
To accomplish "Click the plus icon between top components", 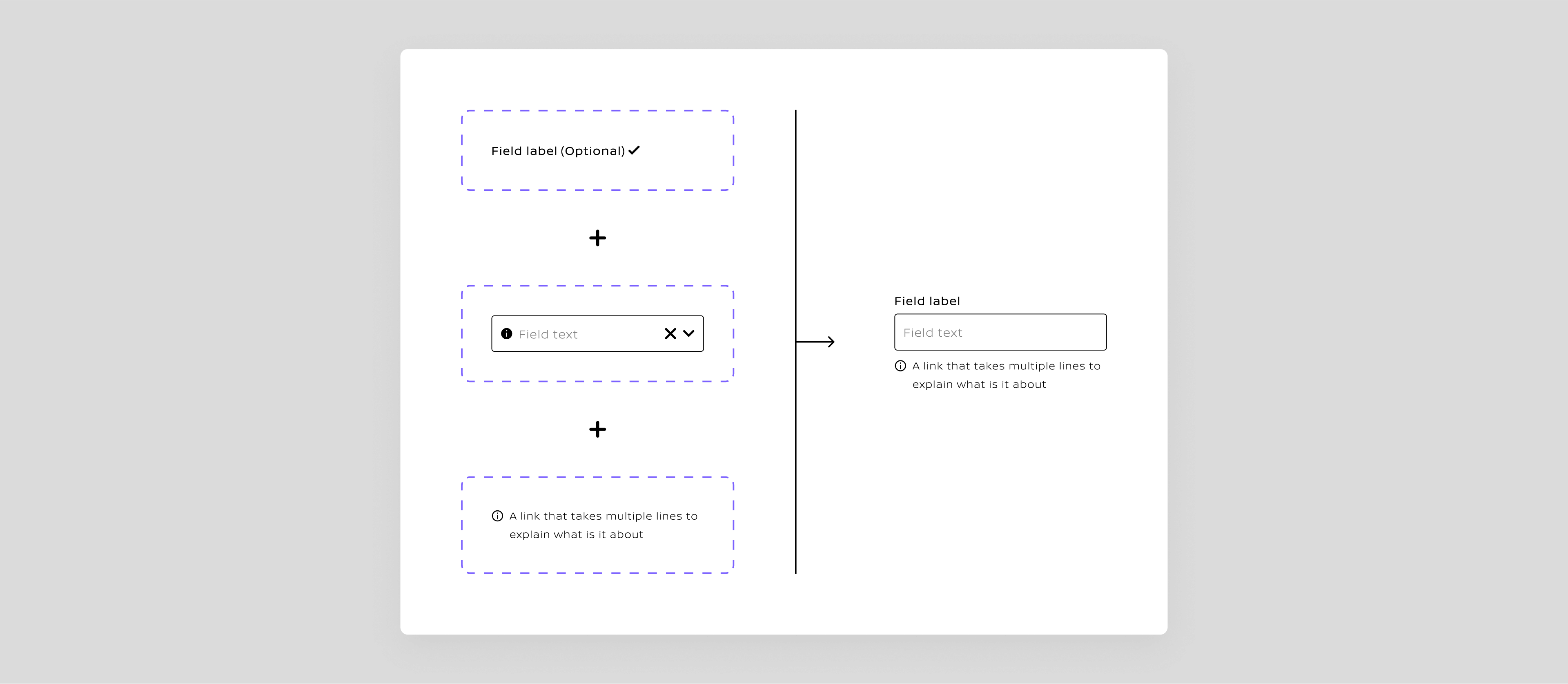I will coord(596,238).
